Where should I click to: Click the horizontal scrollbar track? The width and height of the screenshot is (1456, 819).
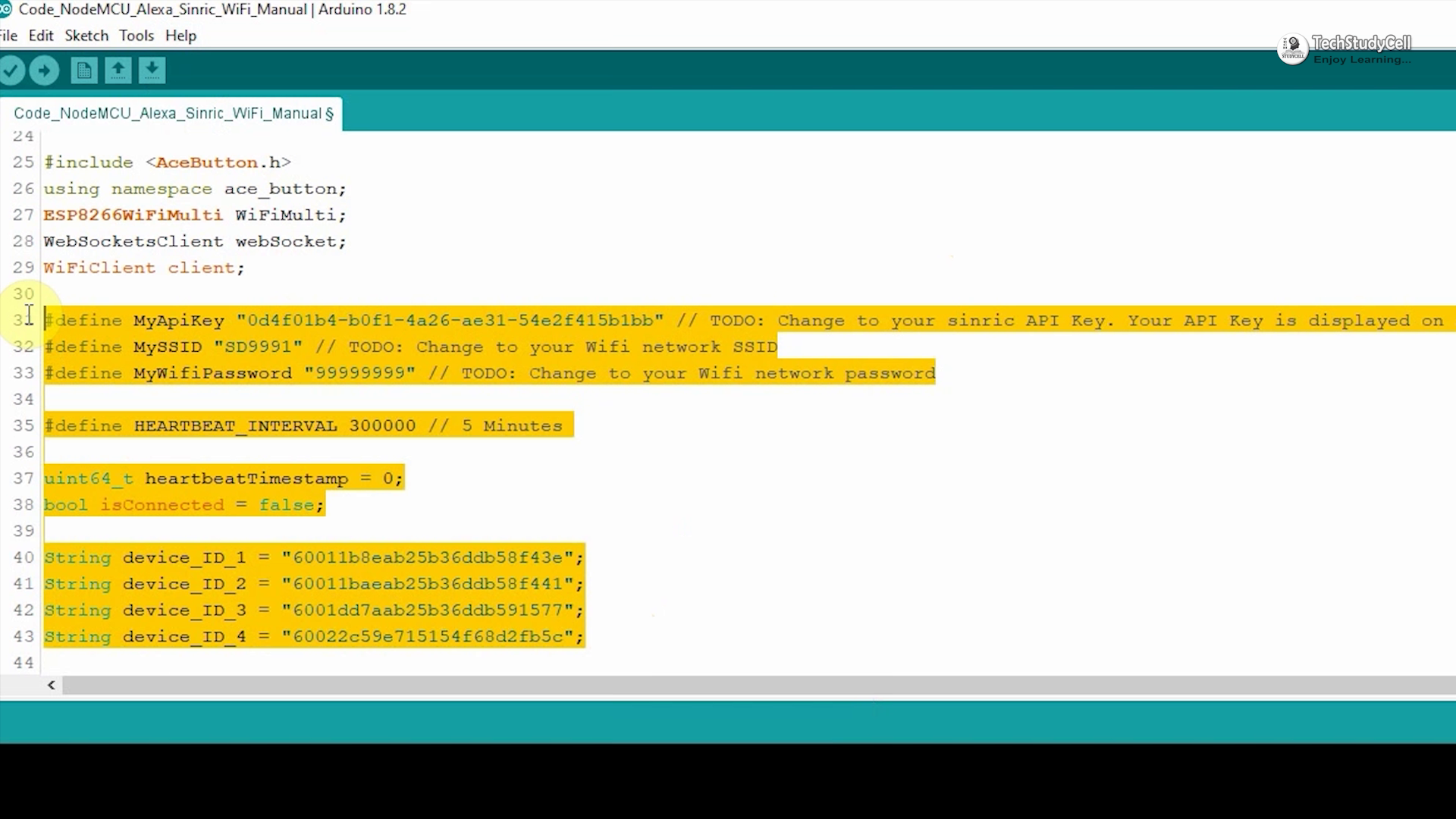758,686
